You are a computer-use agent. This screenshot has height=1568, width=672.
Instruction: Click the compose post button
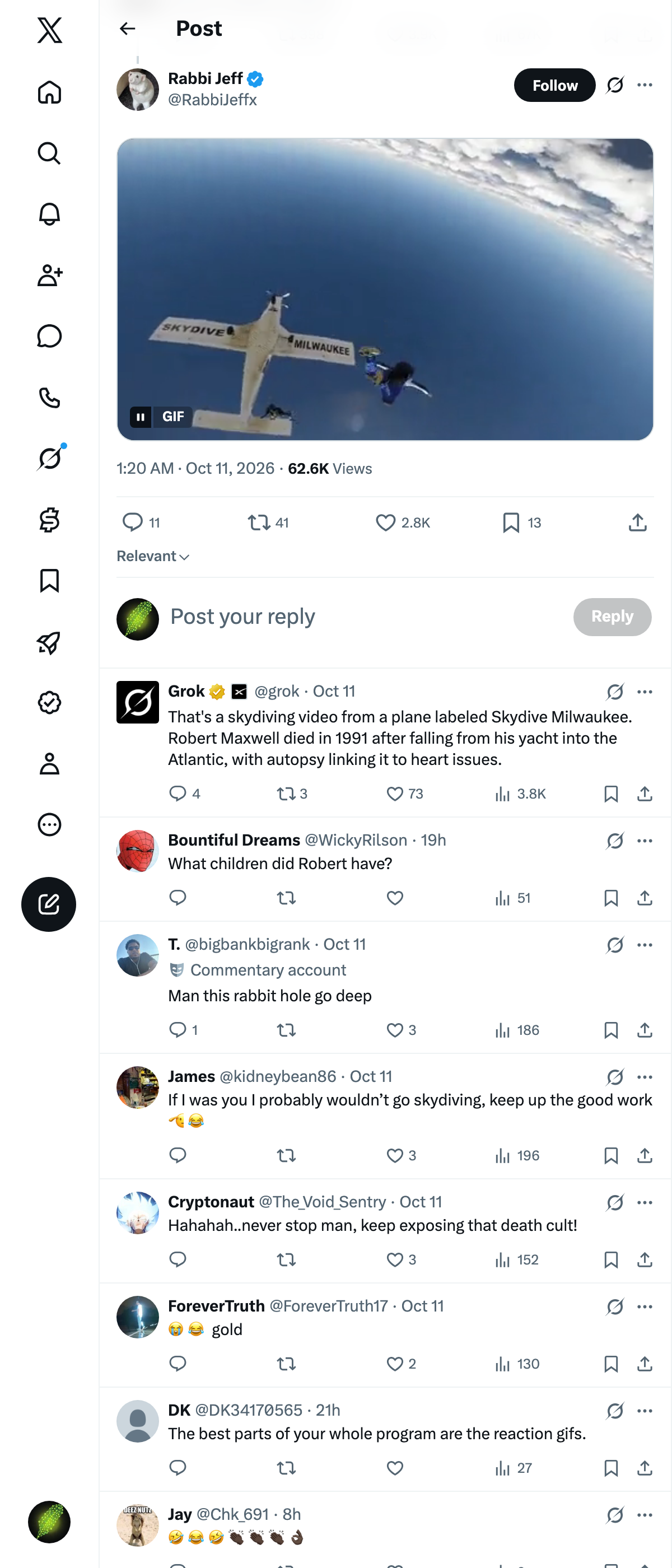click(x=49, y=904)
